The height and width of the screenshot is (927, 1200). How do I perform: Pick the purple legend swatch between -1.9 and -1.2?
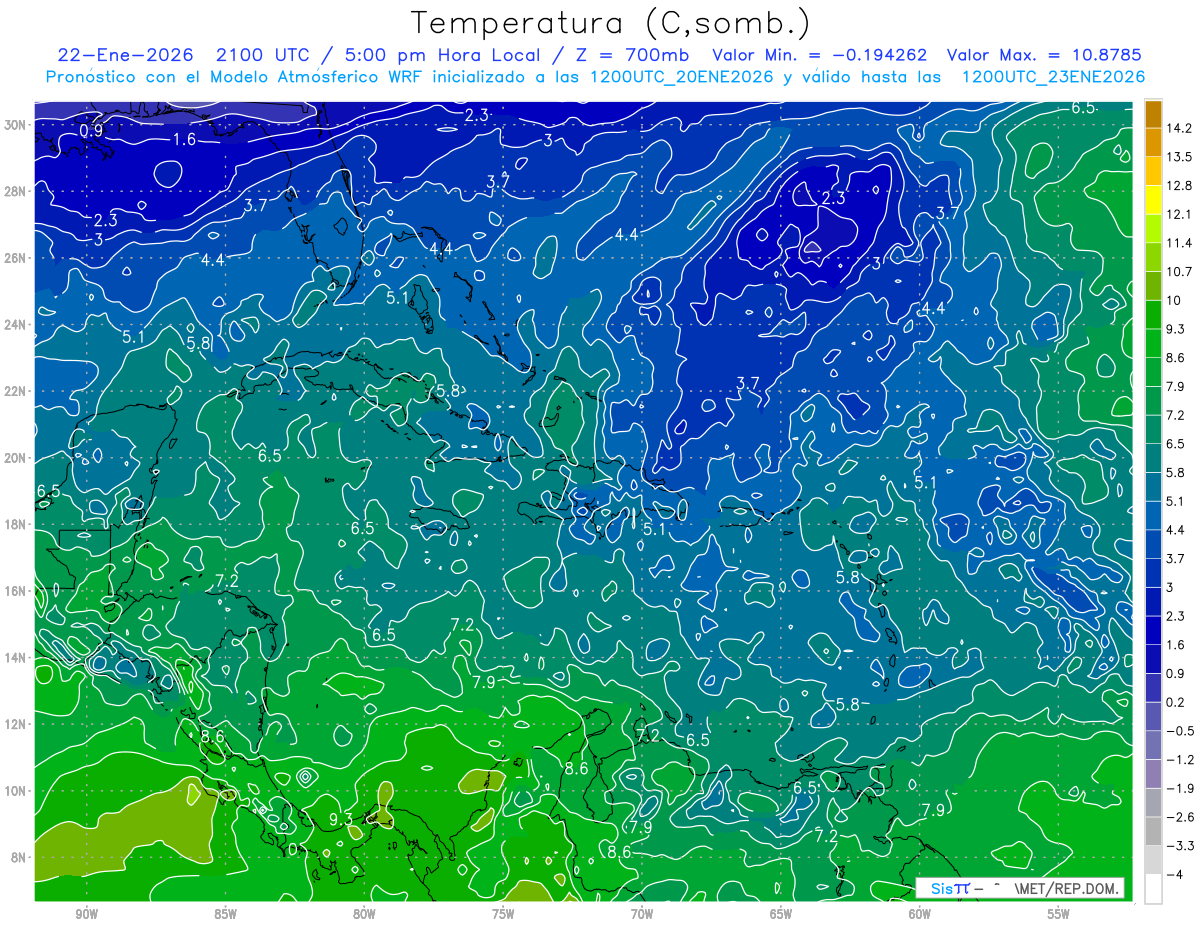(x=1153, y=774)
